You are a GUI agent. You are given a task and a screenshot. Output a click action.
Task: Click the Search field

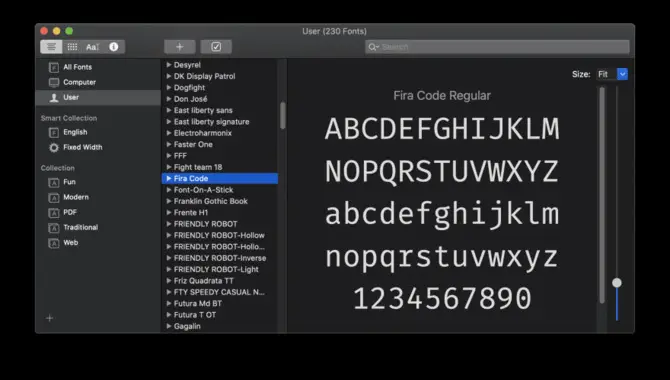pyautogui.click(x=497, y=47)
